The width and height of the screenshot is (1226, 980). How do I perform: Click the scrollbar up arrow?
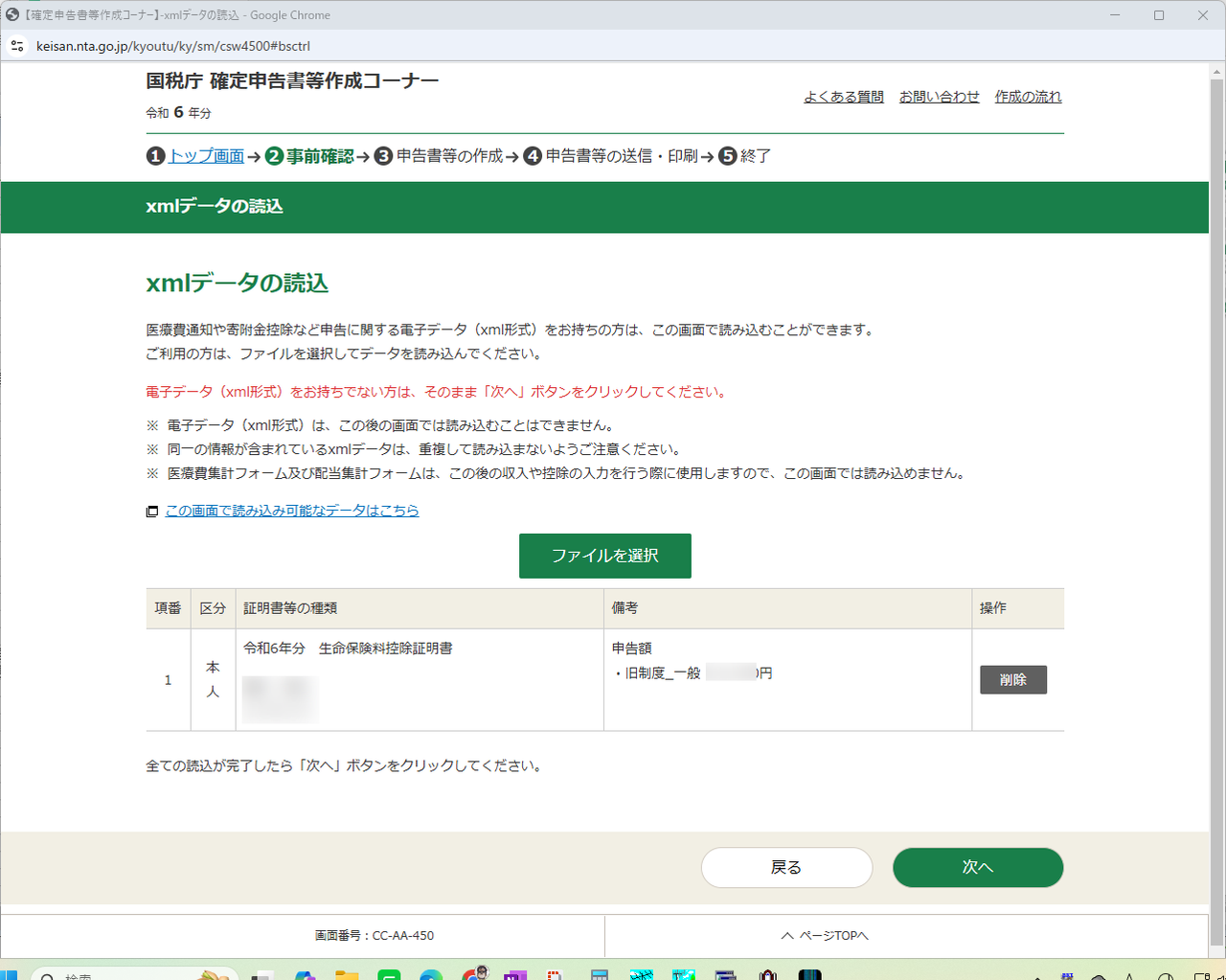[1217, 72]
